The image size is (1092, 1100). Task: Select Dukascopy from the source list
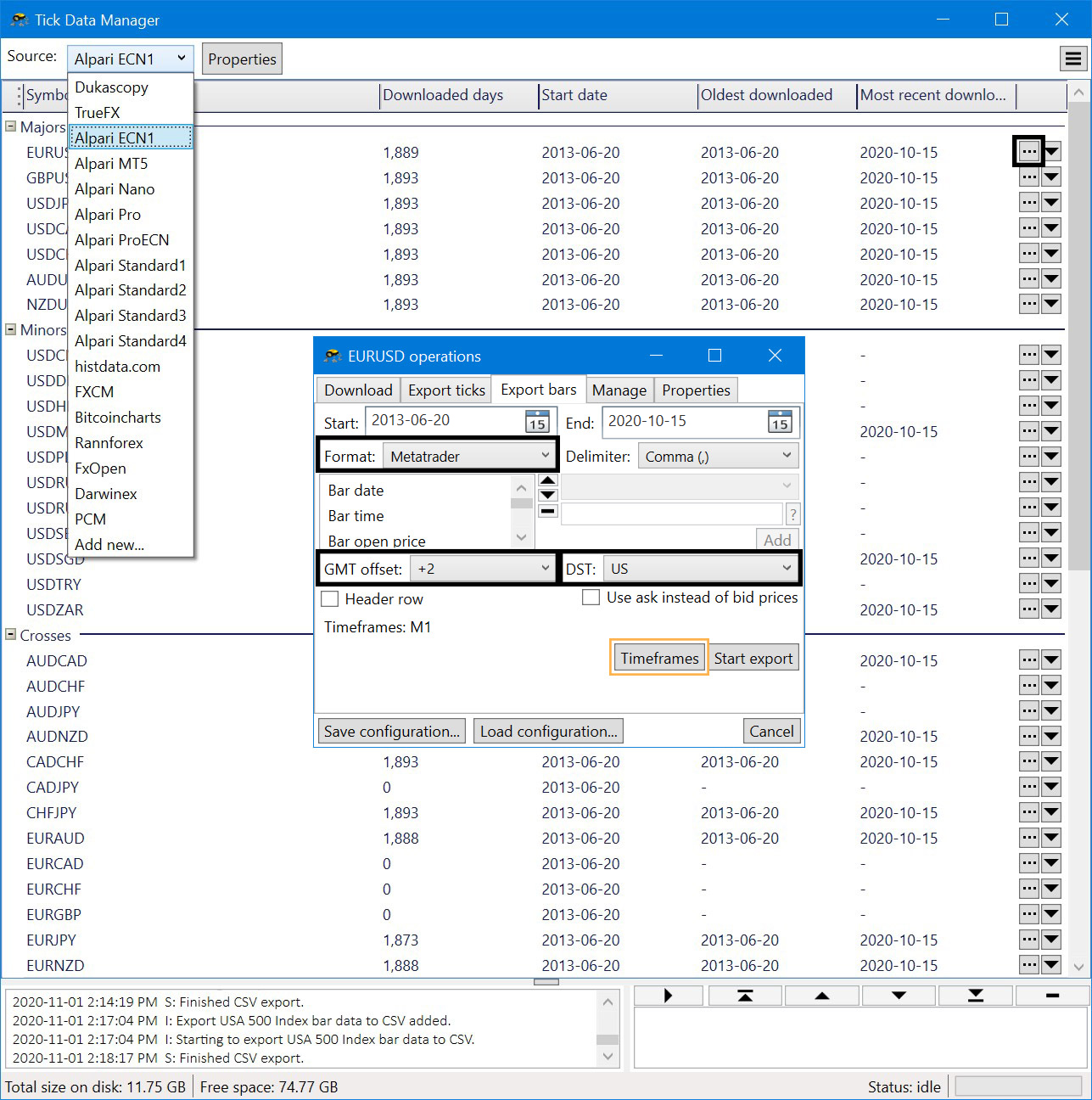132,87
